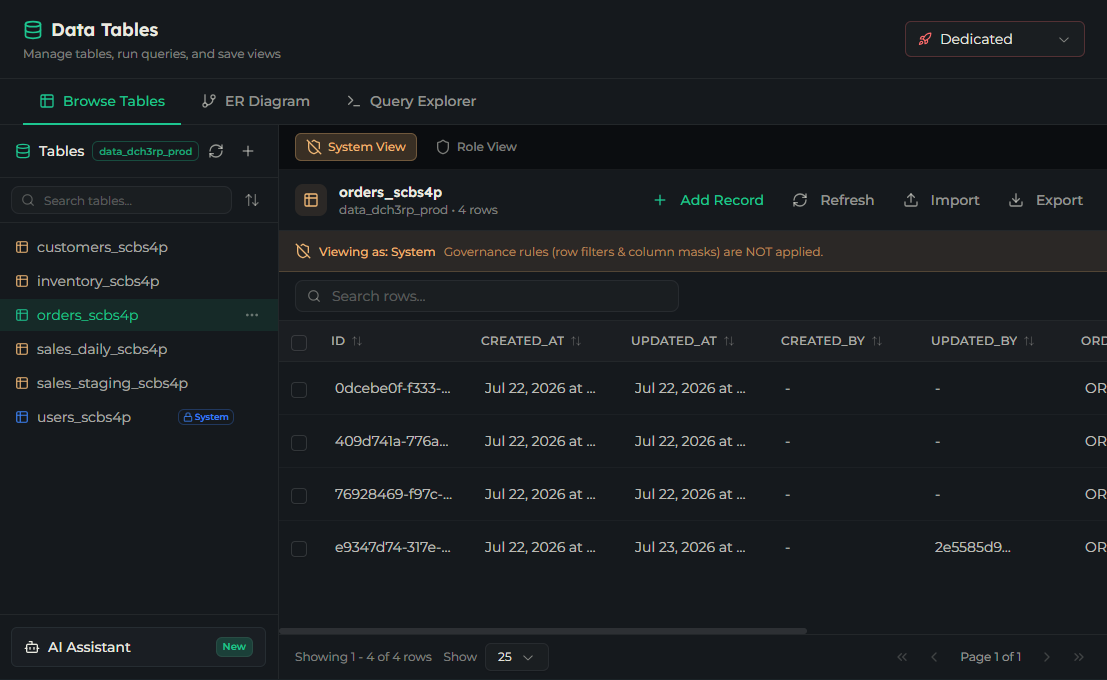
Task: Click the Data Tables database icon in the header
Action: pyautogui.click(x=32, y=30)
